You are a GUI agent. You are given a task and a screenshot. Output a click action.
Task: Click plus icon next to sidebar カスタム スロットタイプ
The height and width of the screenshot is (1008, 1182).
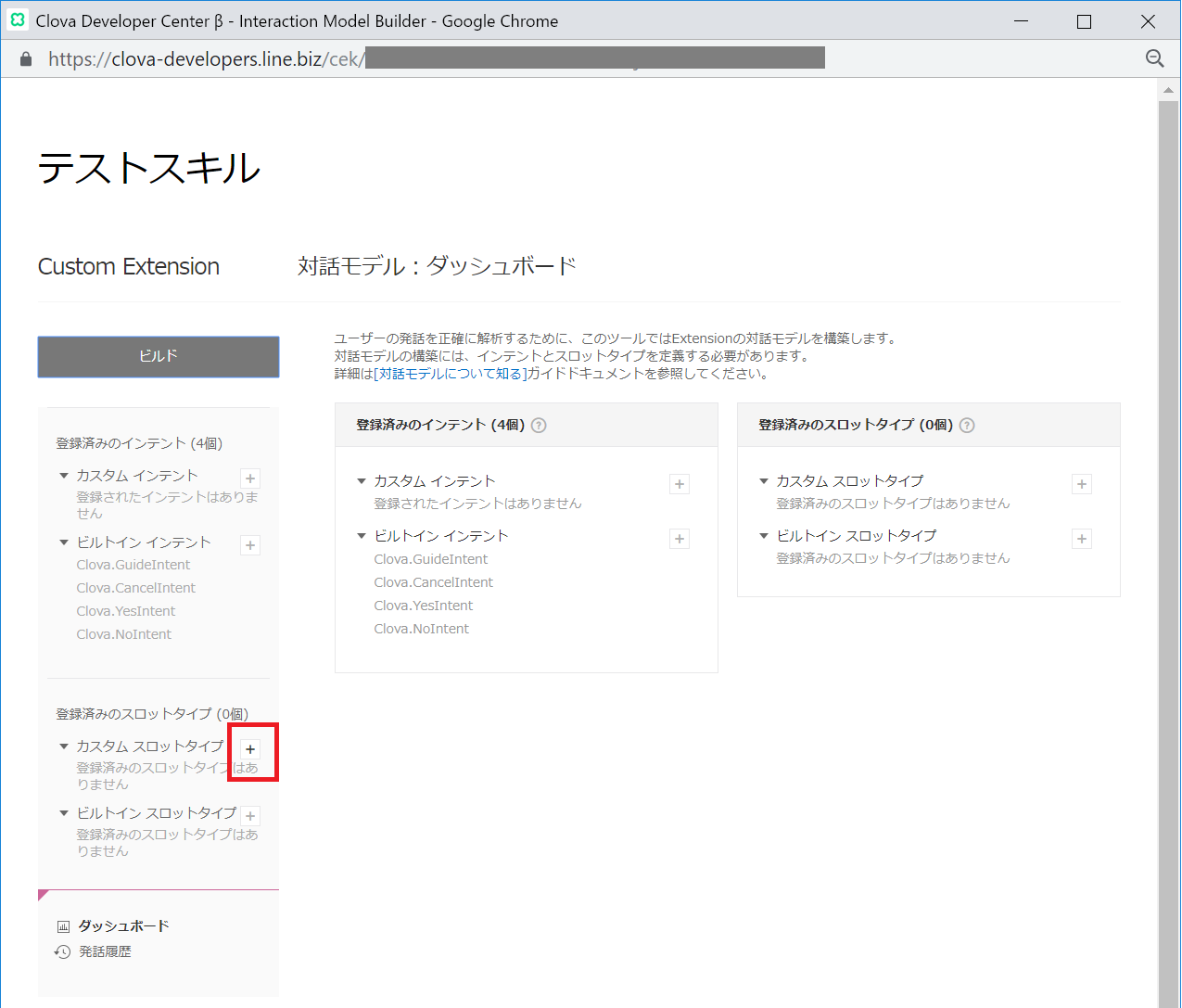(250, 749)
